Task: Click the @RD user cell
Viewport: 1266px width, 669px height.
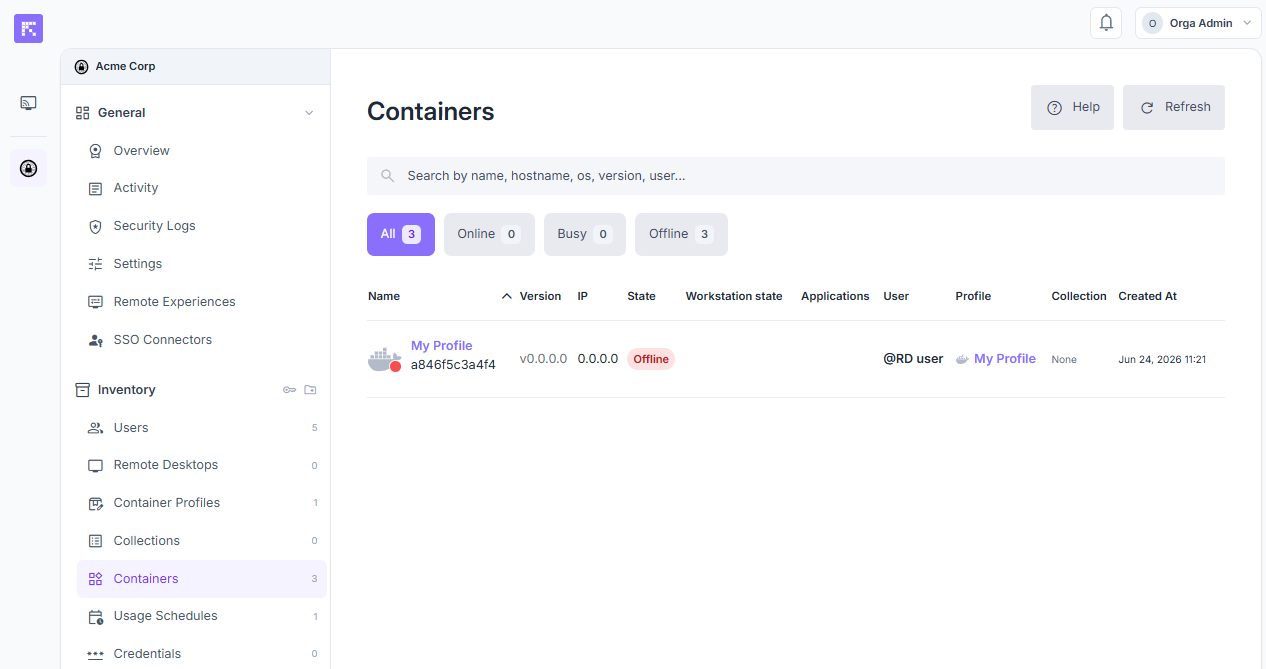Action: pyautogui.click(x=913, y=359)
